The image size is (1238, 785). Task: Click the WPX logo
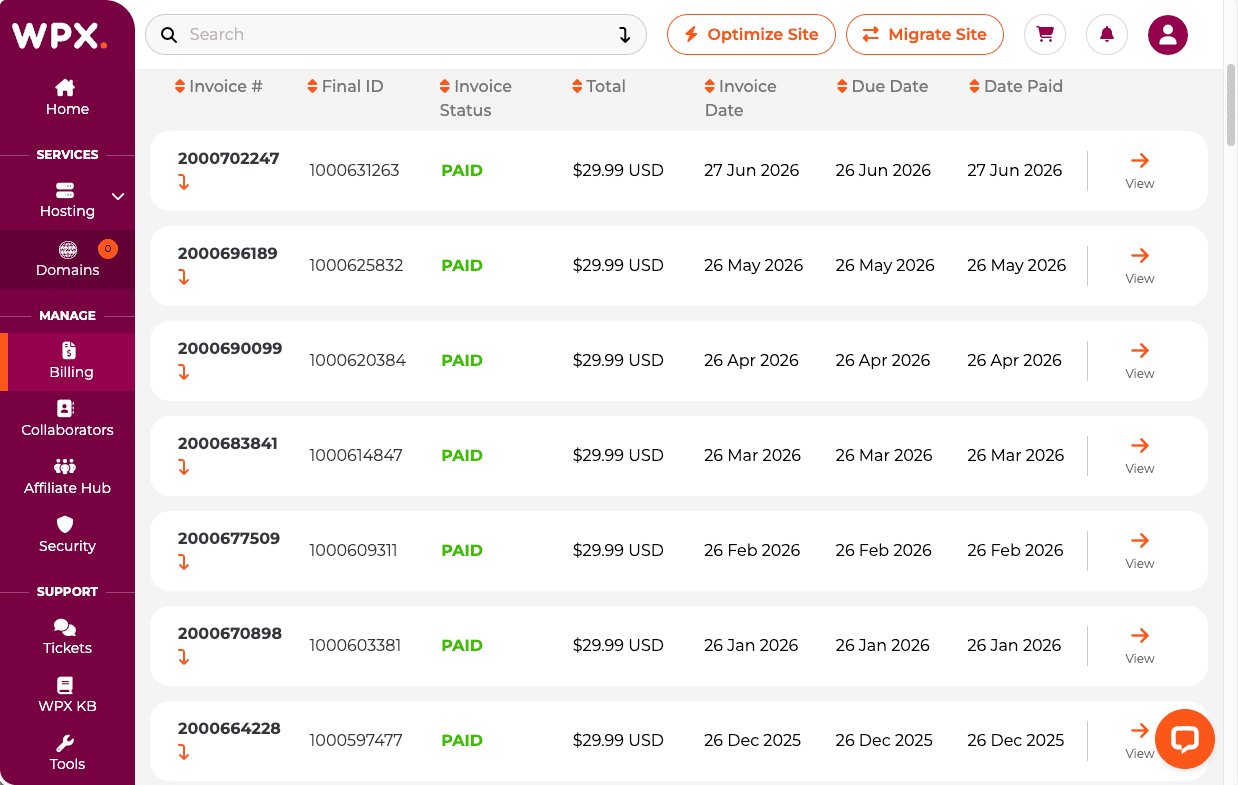coord(60,35)
